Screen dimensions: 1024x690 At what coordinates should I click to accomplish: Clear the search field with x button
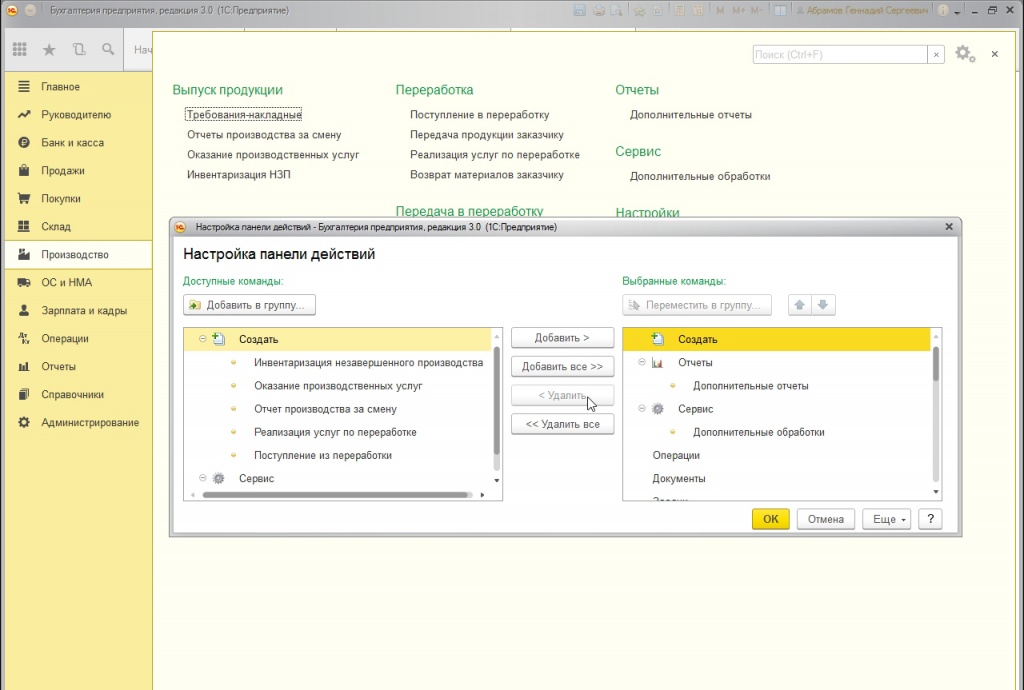[x=936, y=55]
